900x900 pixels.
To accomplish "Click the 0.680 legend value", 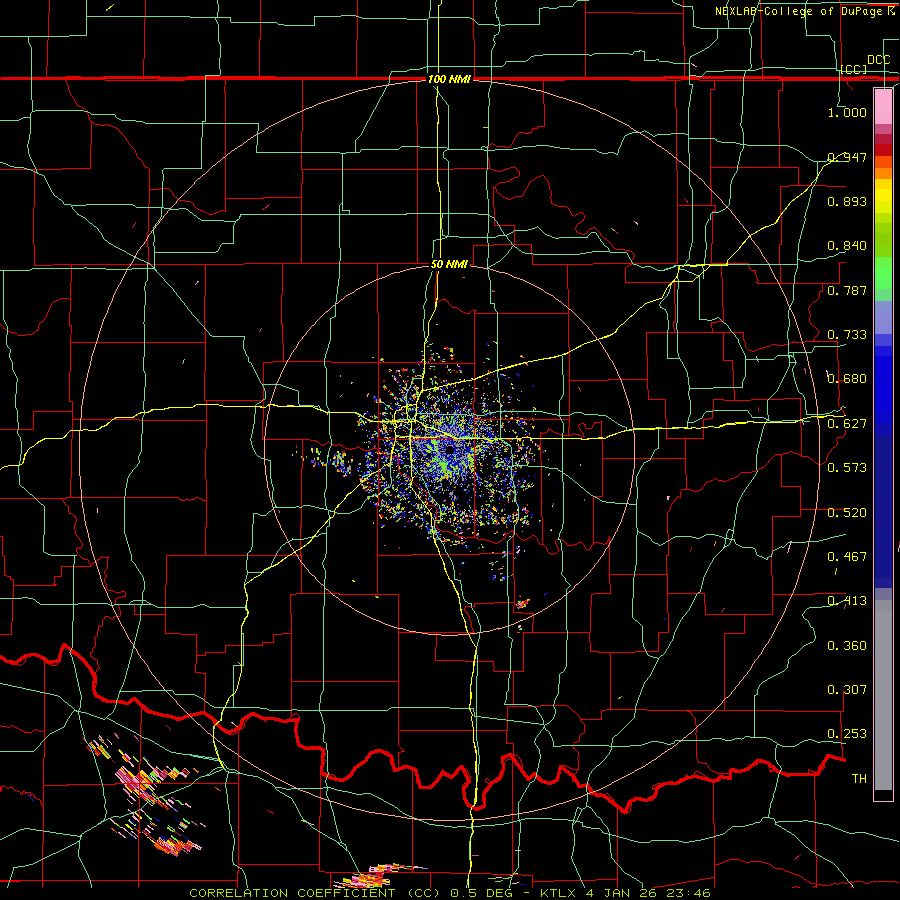I will pyautogui.click(x=847, y=379).
